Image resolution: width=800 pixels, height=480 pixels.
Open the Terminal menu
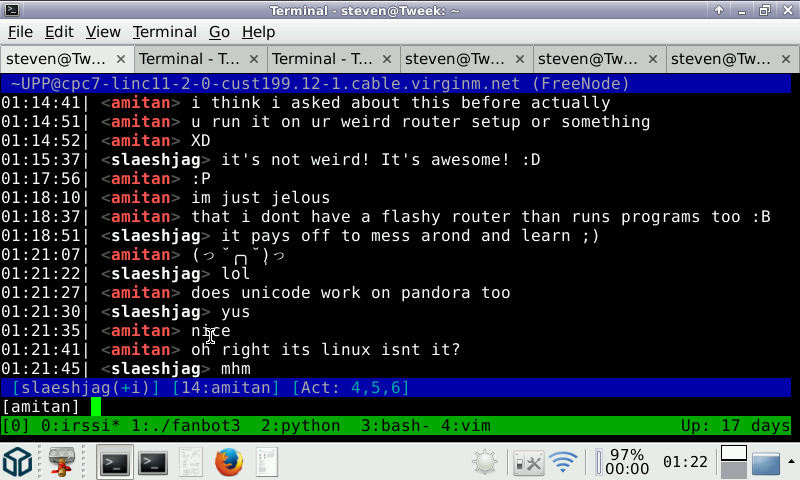tap(164, 32)
